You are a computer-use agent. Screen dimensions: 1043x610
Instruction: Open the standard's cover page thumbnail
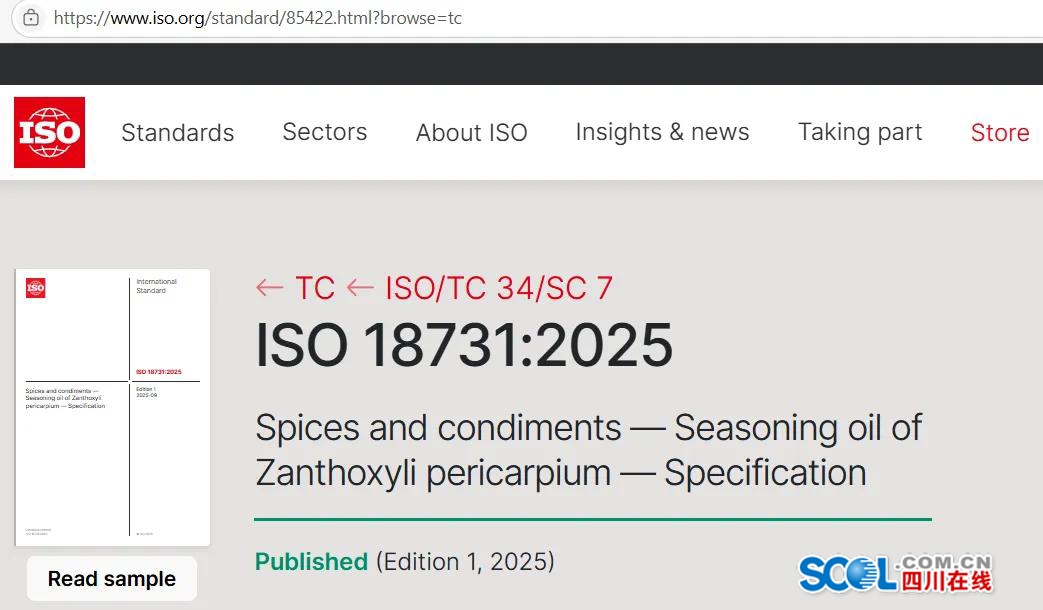[x=113, y=408]
